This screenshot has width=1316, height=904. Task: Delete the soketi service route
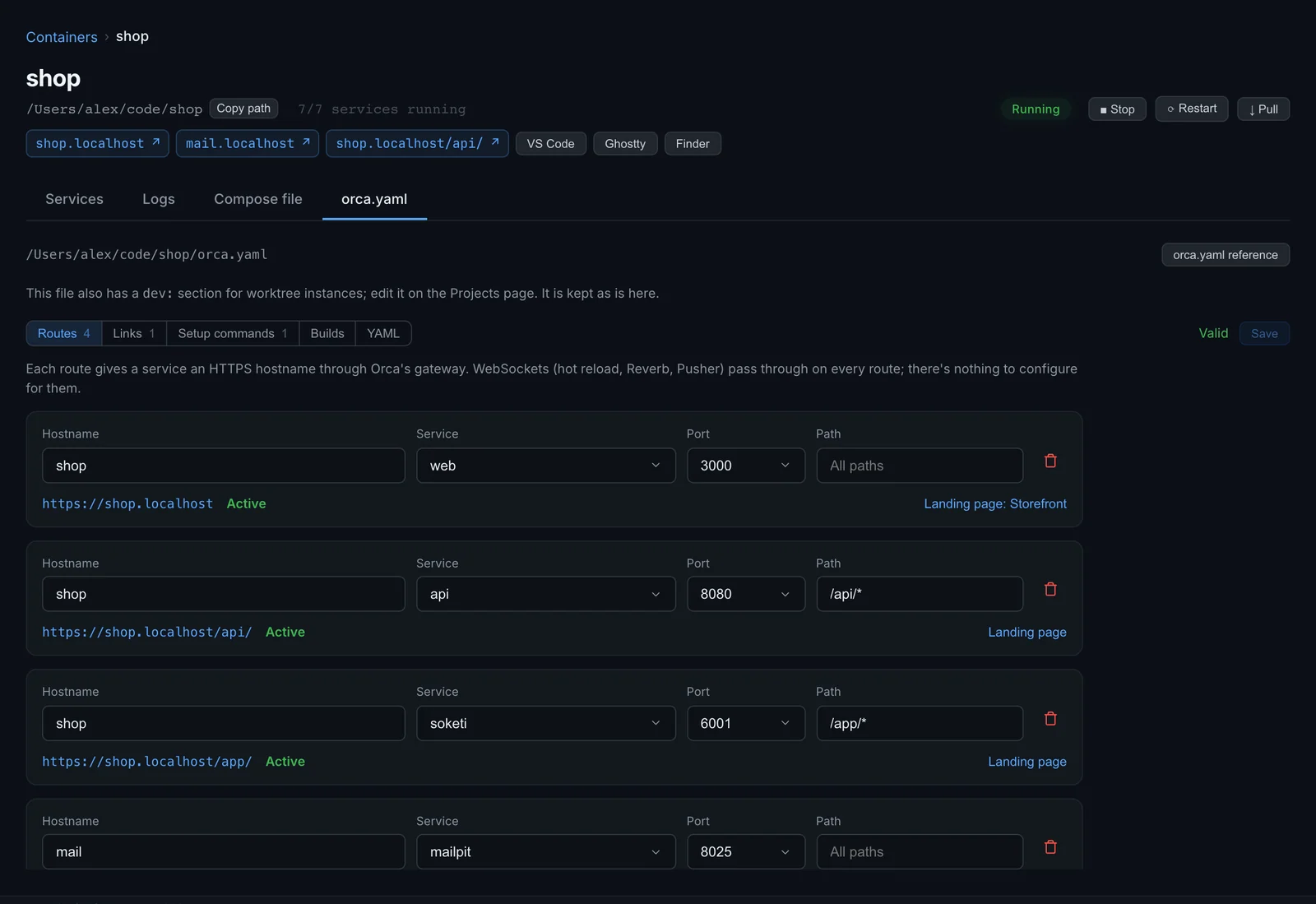click(1050, 718)
